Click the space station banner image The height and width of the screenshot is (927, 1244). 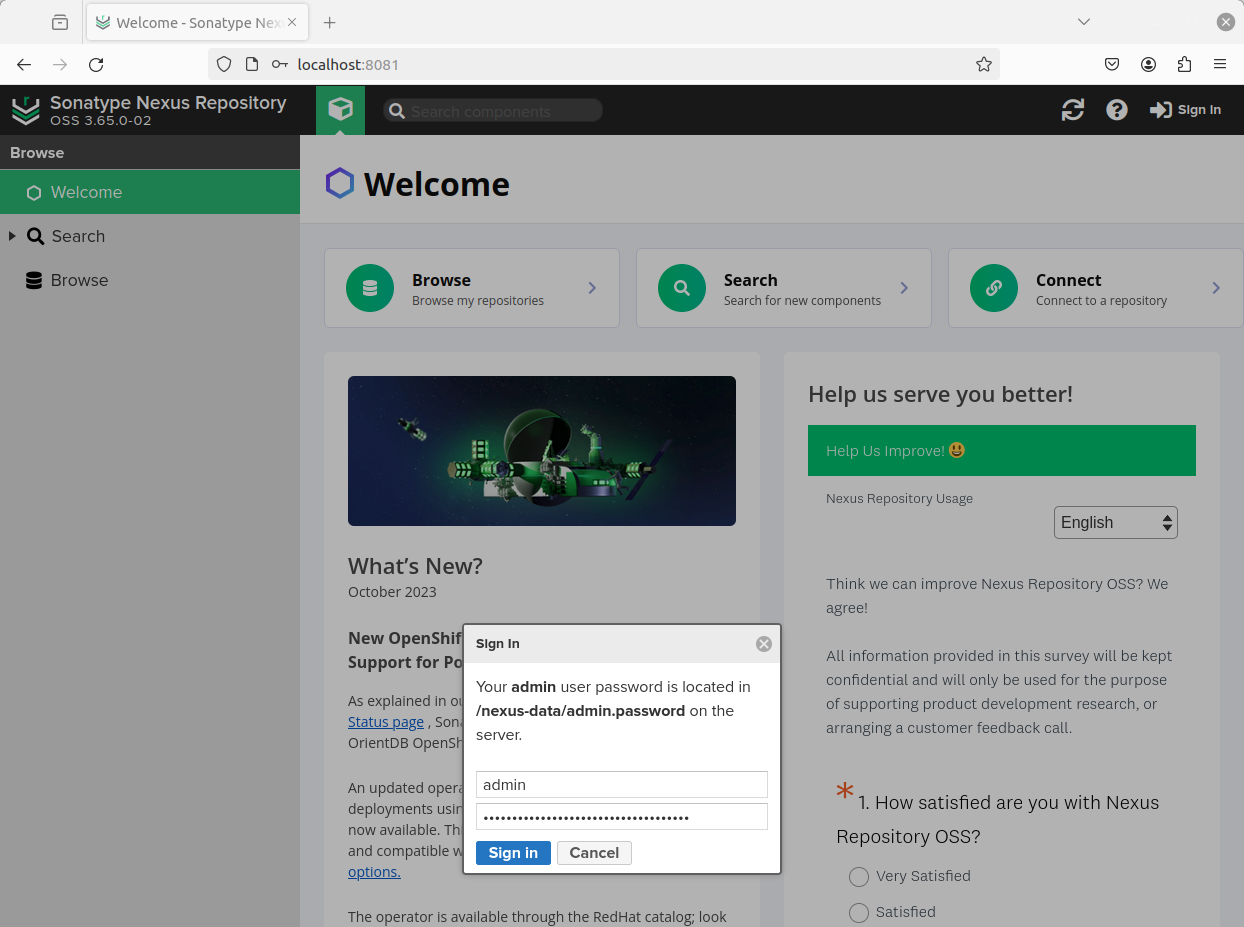point(542,451)
